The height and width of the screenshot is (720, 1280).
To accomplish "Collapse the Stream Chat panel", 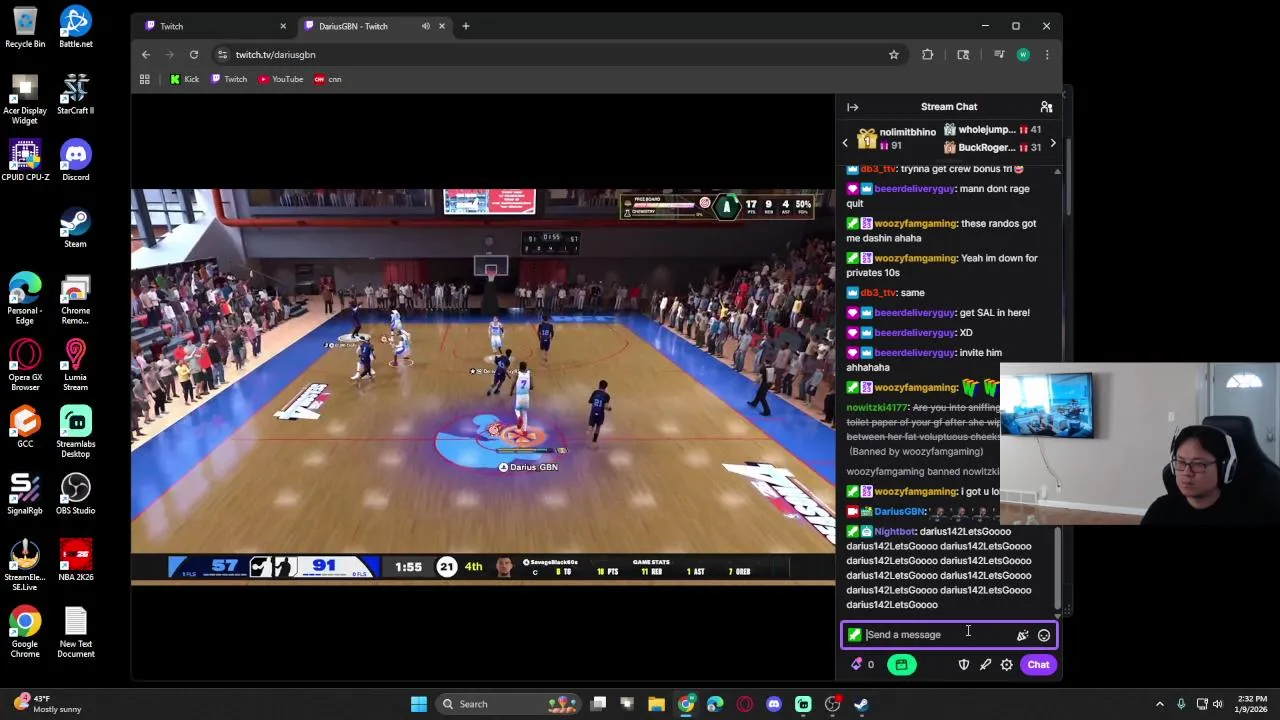I will (x=852, y=107).
